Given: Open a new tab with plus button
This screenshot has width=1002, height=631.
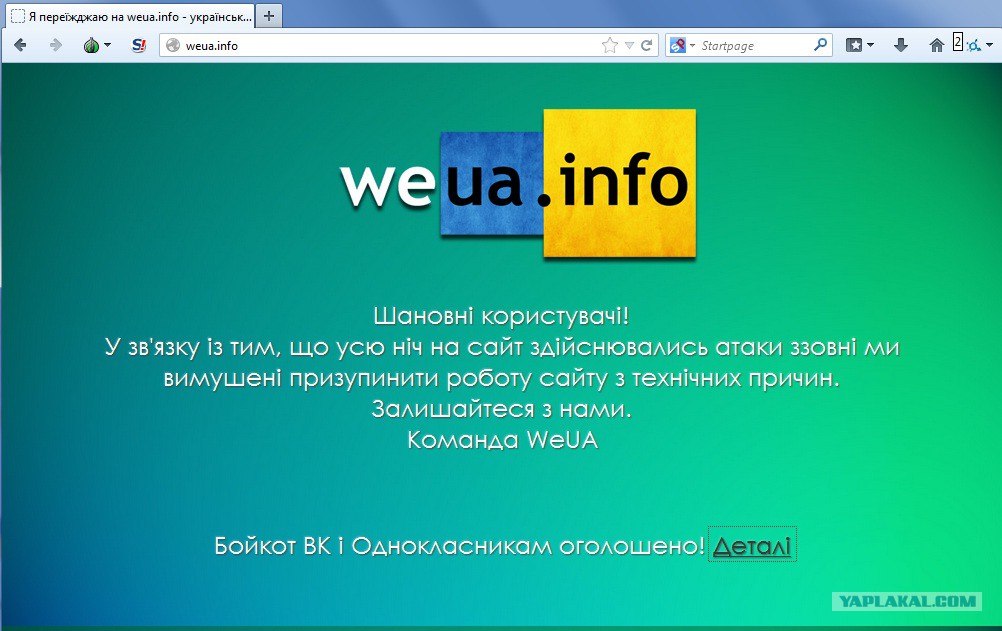Looking at the screenshot, I should 268,16.
